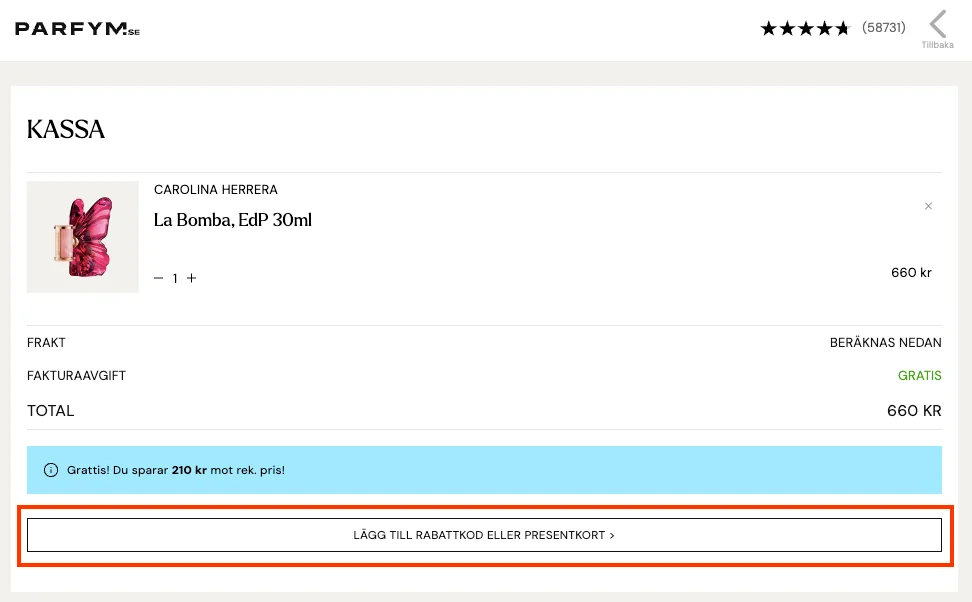Decrease La Bomba quantity with minus icon
This screenshot has width=972, height=602.
pyautogui.click(x=159, y=278)
